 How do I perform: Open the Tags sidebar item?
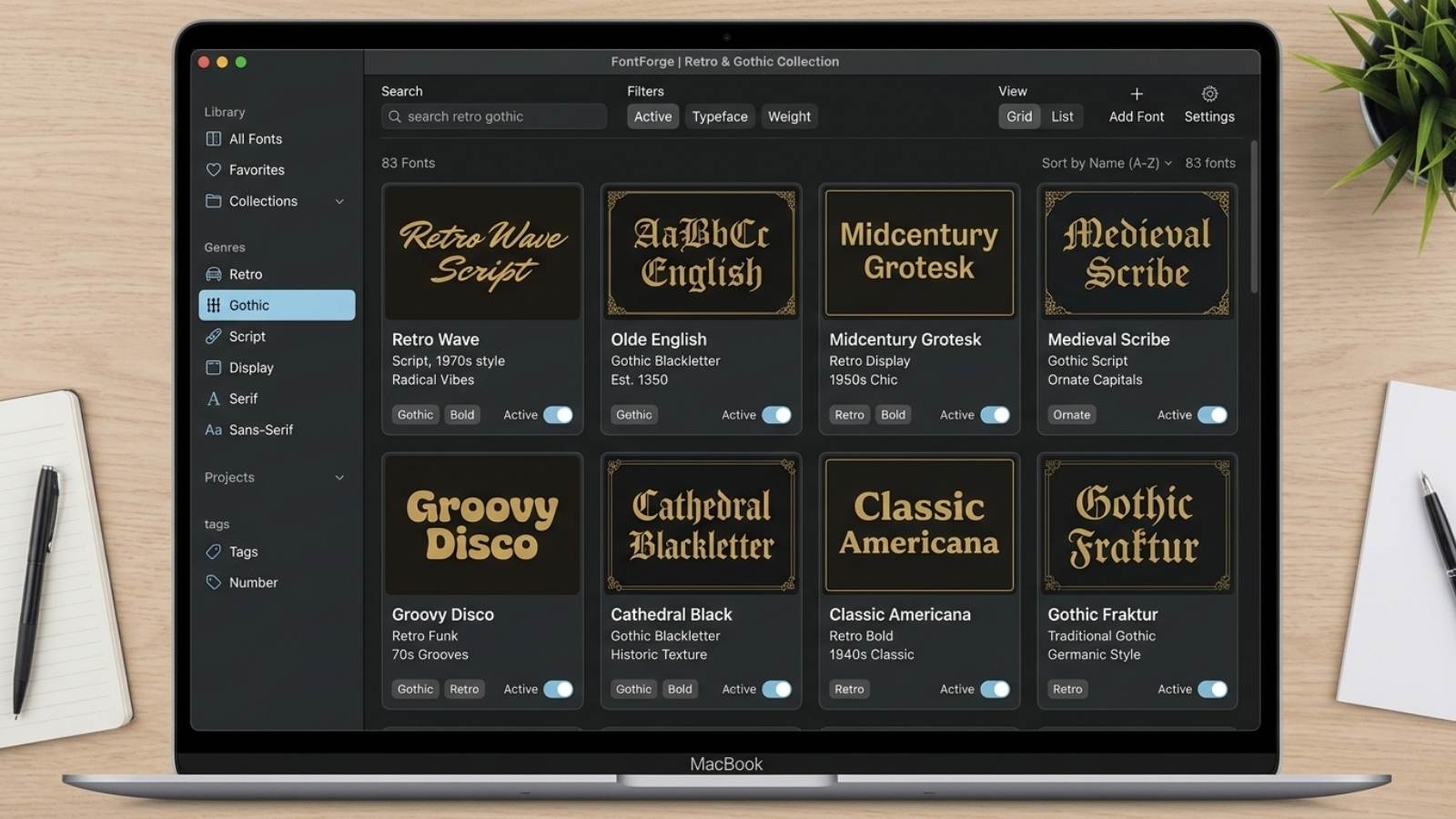tap(277, 551)
